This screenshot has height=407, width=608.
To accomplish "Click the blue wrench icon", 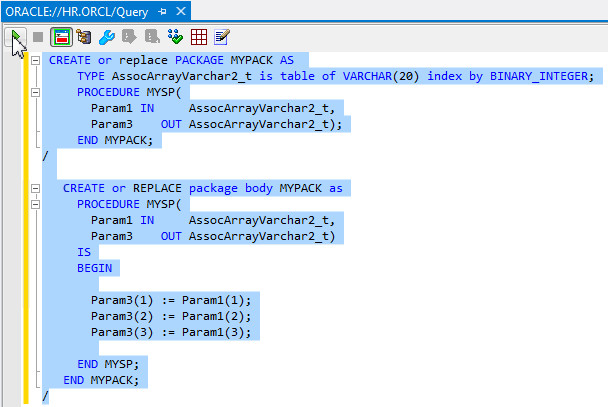I will coord(107,37).
